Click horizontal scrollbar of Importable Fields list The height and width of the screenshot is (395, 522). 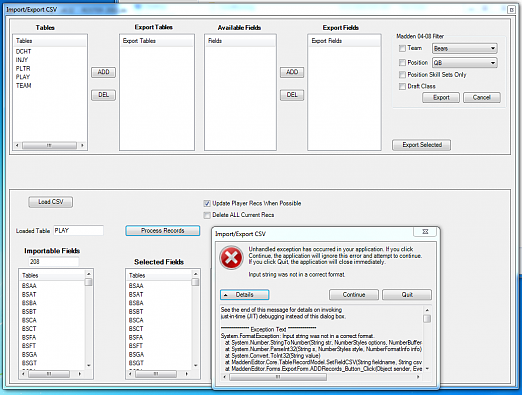pyautogui.click(x=49, y=374)
